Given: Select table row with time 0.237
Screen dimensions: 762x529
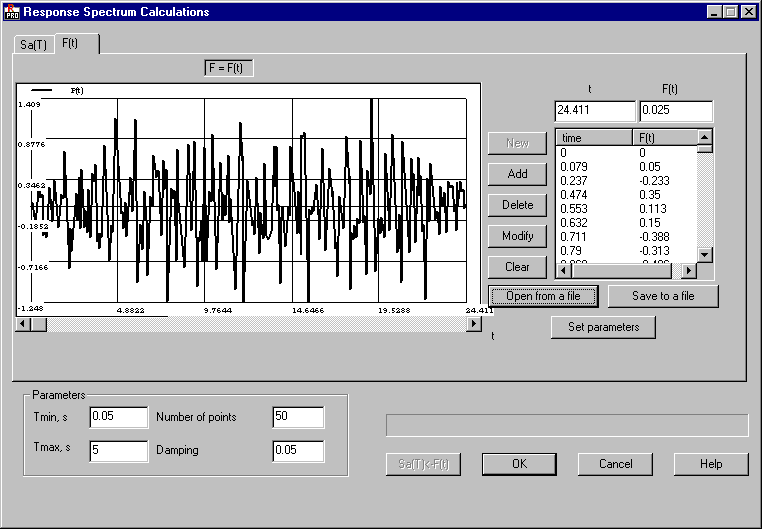Looking at the screenshot, I should point(626,181).
